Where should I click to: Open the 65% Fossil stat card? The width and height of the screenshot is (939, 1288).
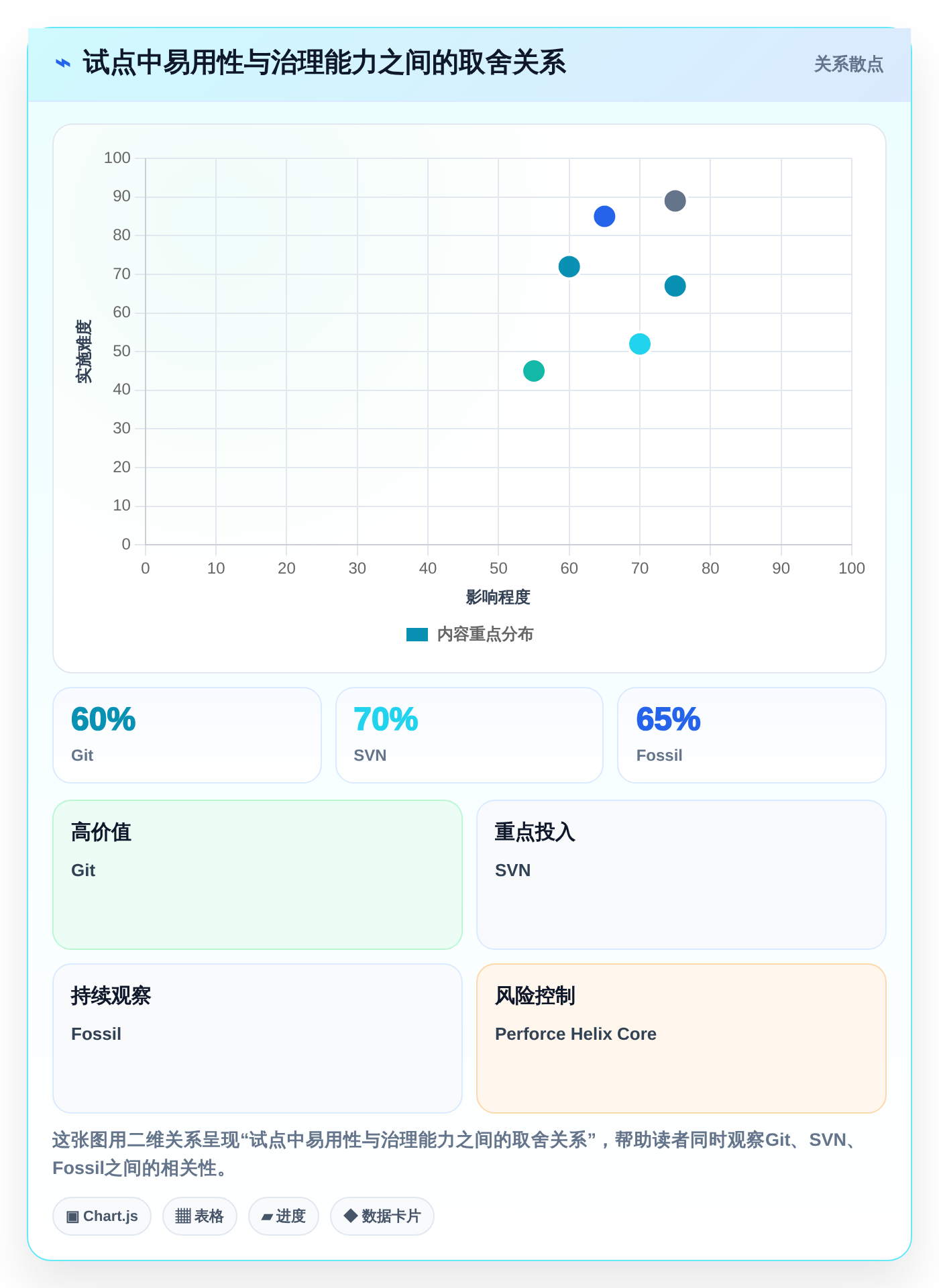click(752, 735)
